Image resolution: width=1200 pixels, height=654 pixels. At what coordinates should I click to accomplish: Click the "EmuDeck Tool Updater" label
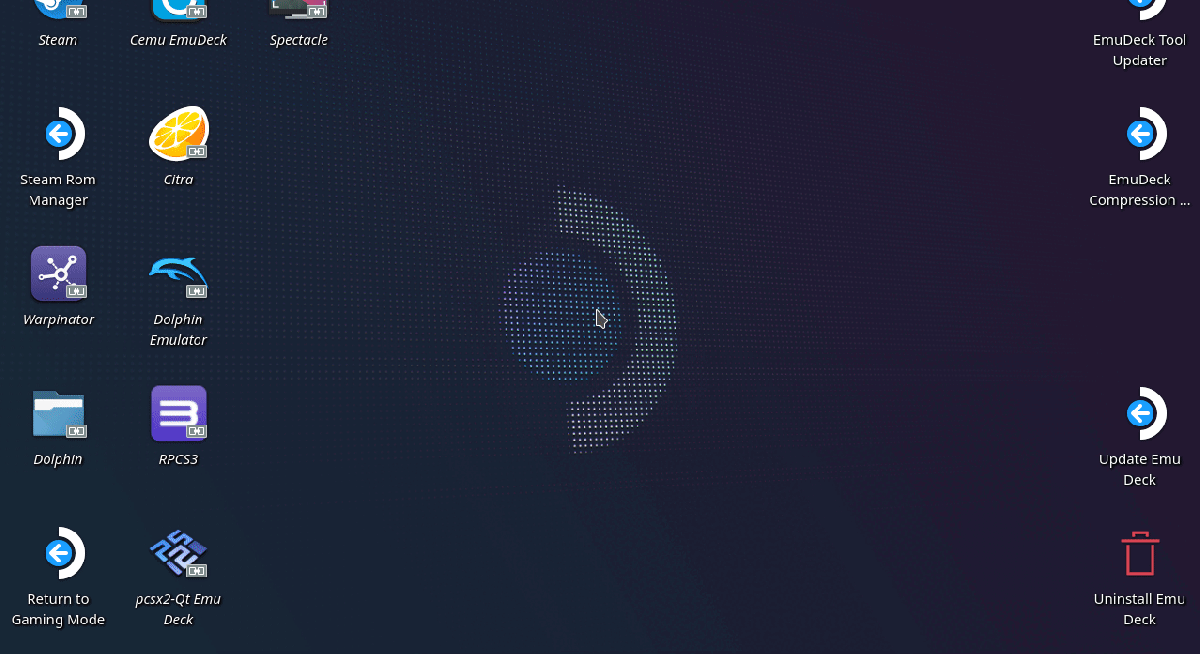(x=1140, y=50)
